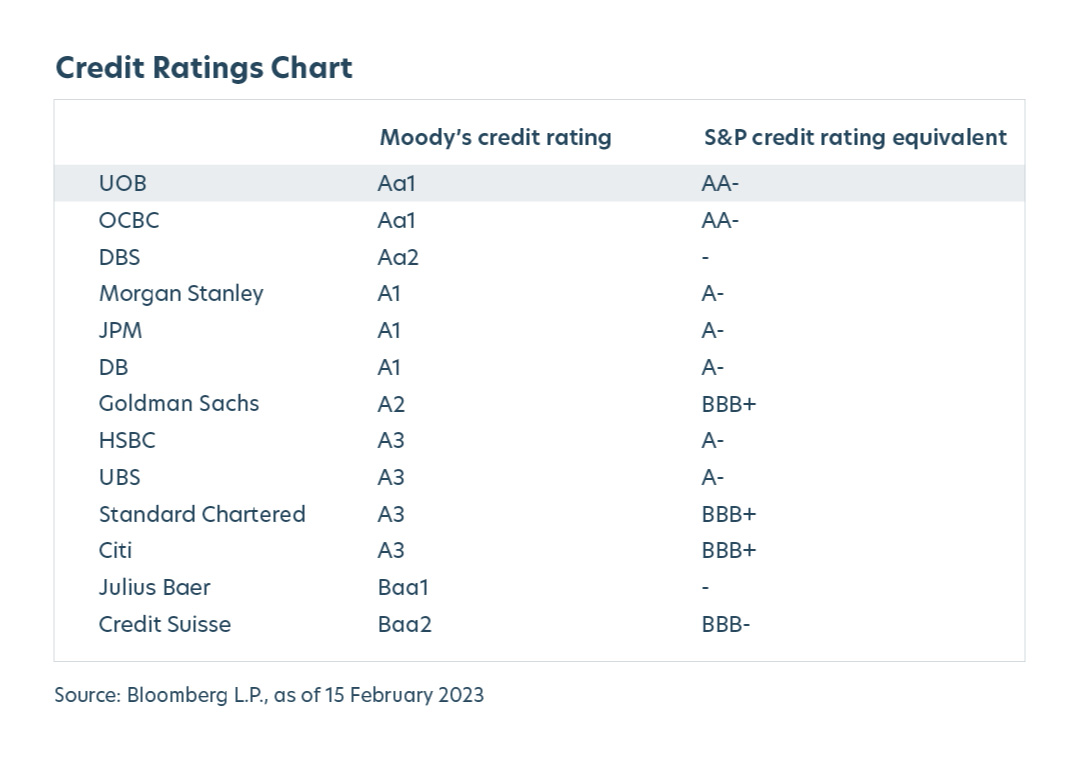Click the Aa2 Moody's rating for DBS
The width and height of the screenshot is (1080, 760).
[398, 257]
